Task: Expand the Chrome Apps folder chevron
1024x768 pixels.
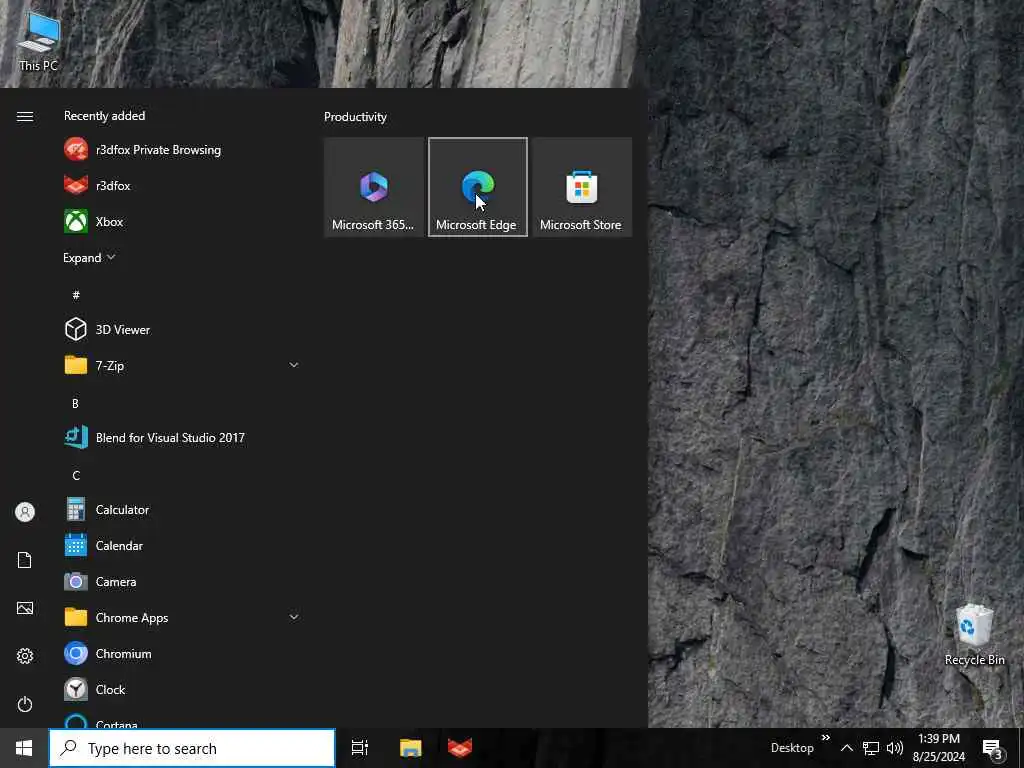Action: (x=294, y=617)
